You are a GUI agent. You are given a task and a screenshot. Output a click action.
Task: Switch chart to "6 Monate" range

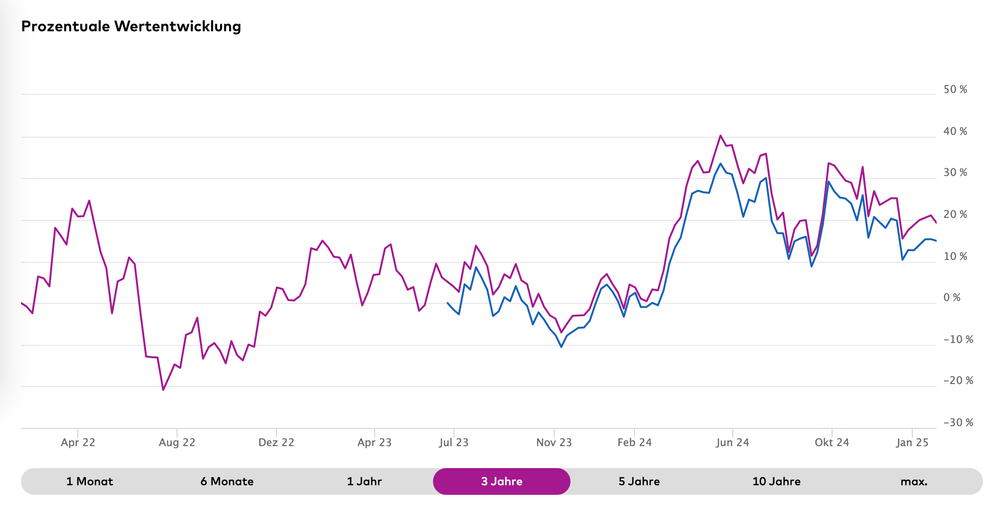tap(227, 481)
